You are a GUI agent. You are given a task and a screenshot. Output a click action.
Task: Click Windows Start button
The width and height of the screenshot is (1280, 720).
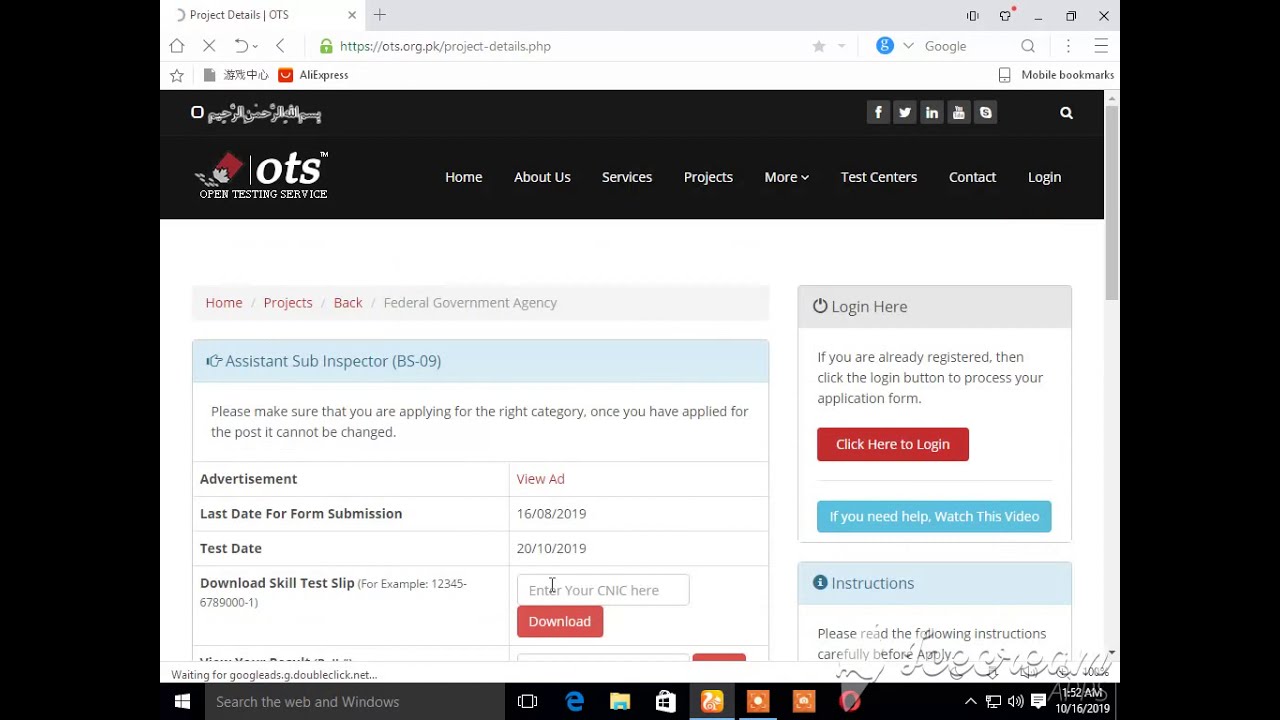coord(182,702)
